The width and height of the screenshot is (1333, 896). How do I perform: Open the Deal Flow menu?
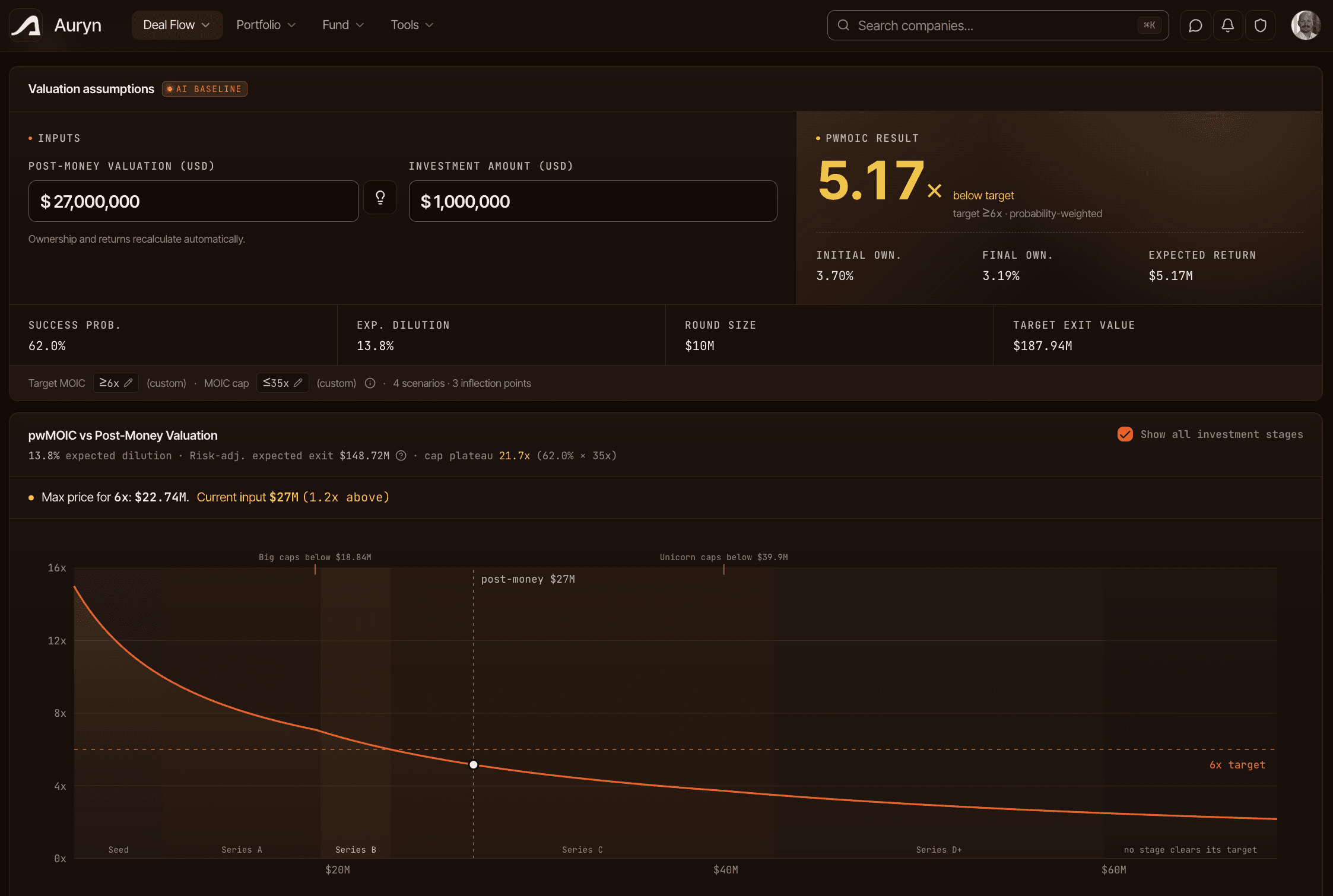(x=177, y=25)
